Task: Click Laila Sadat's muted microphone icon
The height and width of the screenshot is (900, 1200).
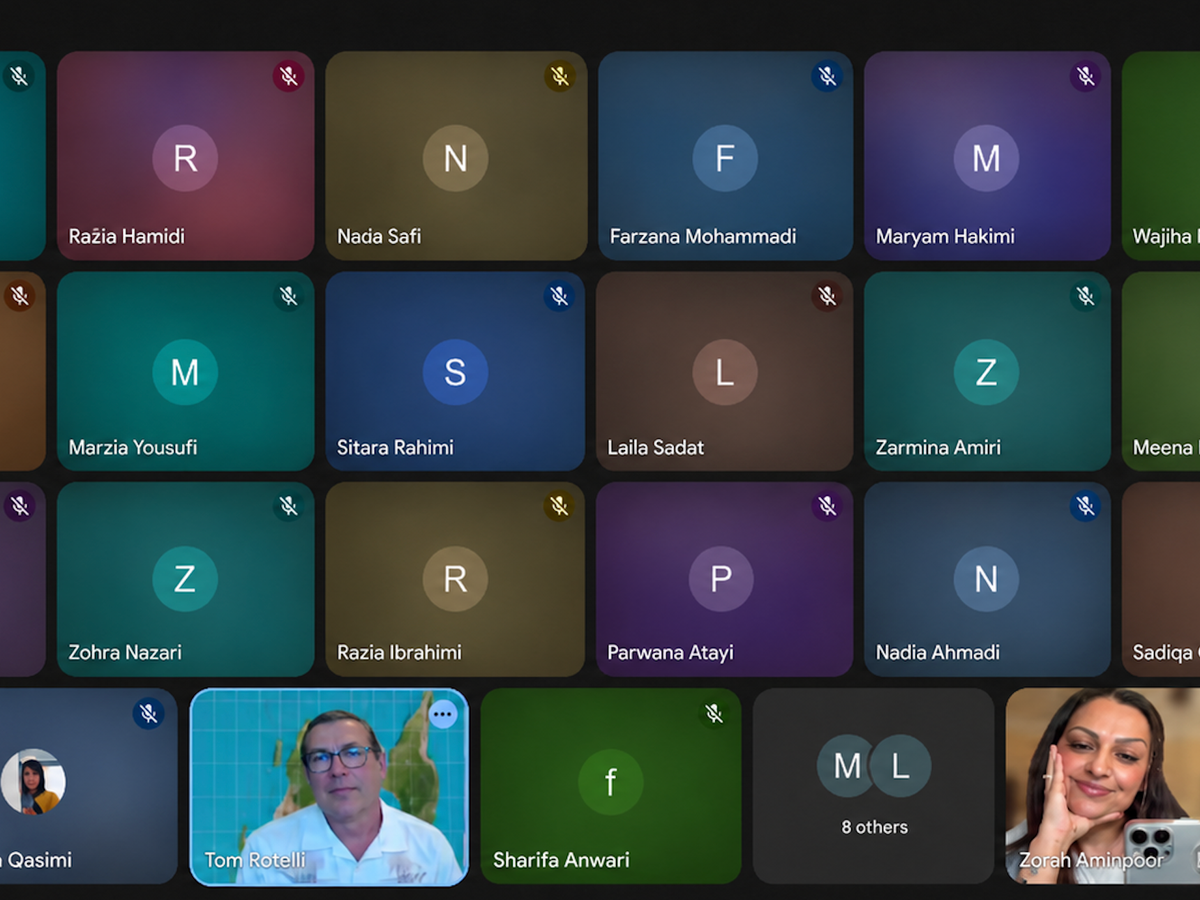Action: point(827,296)
